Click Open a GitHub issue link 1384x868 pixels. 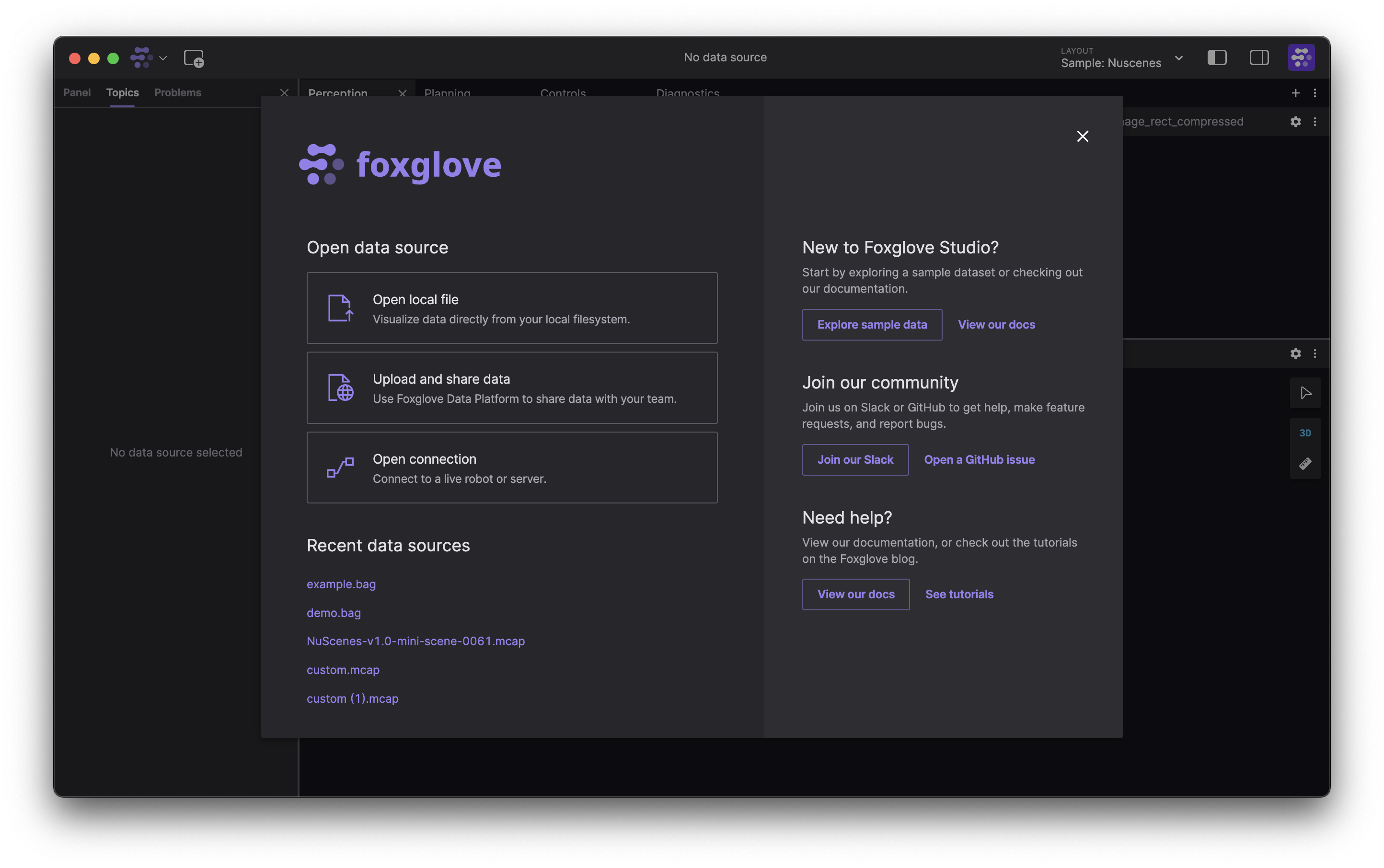coord(979,460)
